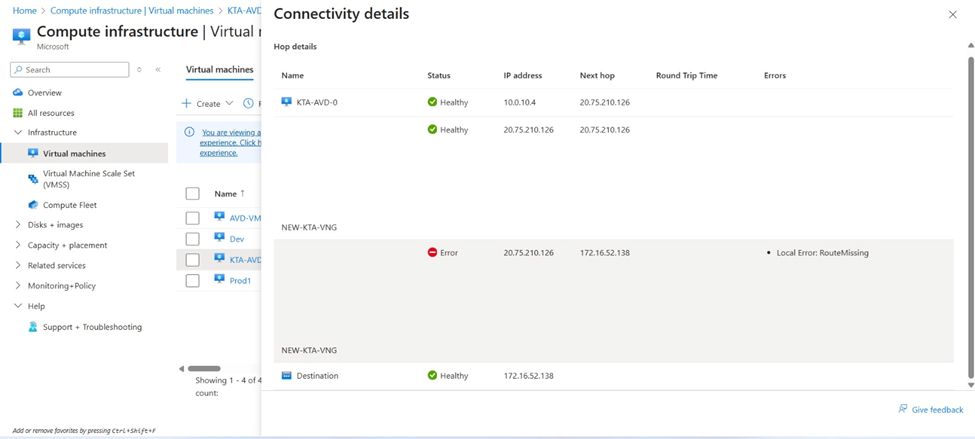This screenshot has height=439, width=975.
Task: Click the panel vertical scrollbar
Action: coord(971,218)
